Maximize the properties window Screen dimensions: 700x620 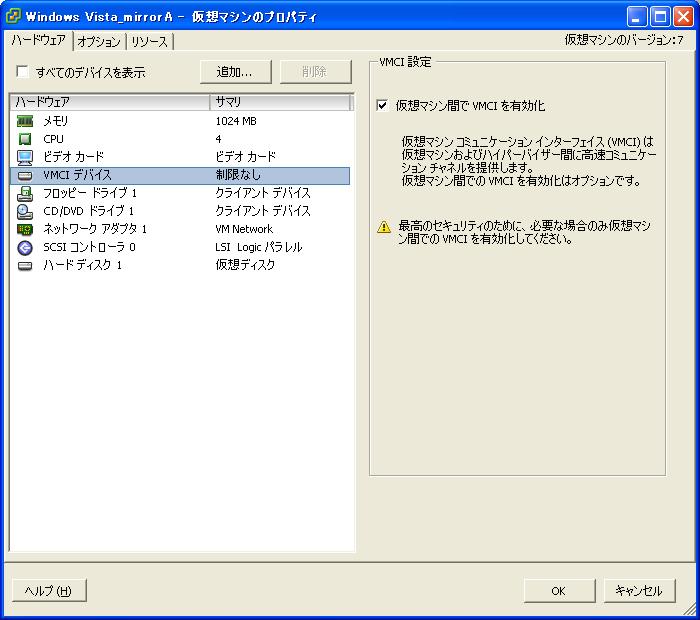pos(660,17)
